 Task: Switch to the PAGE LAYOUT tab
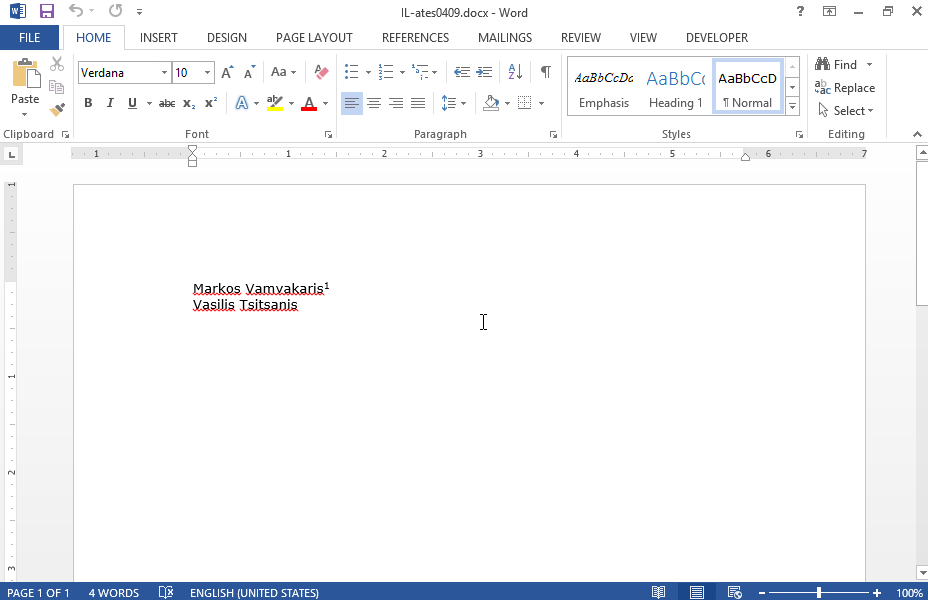click(314, 37)
